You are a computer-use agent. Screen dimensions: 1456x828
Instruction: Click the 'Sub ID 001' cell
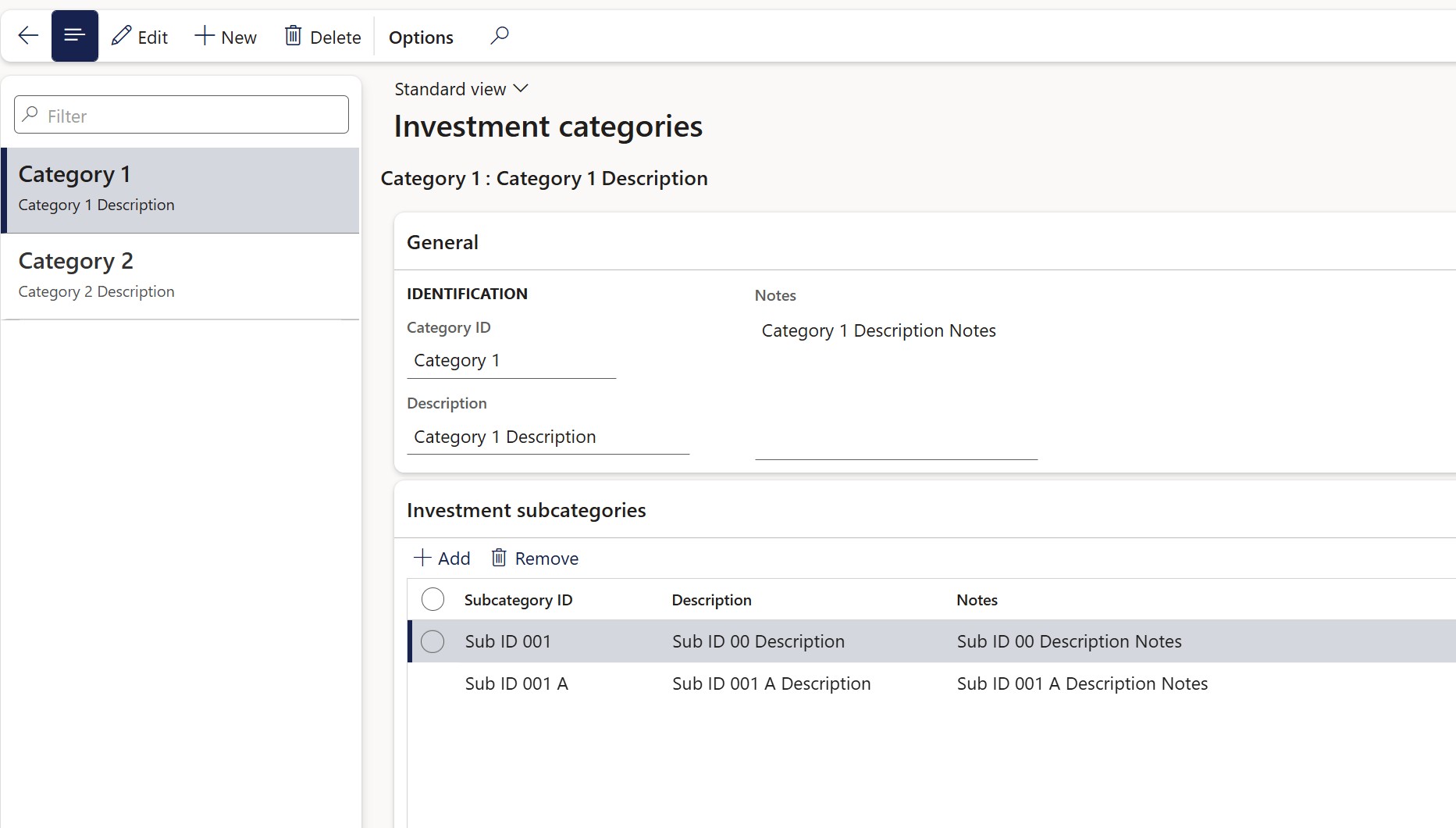point(508,641)
